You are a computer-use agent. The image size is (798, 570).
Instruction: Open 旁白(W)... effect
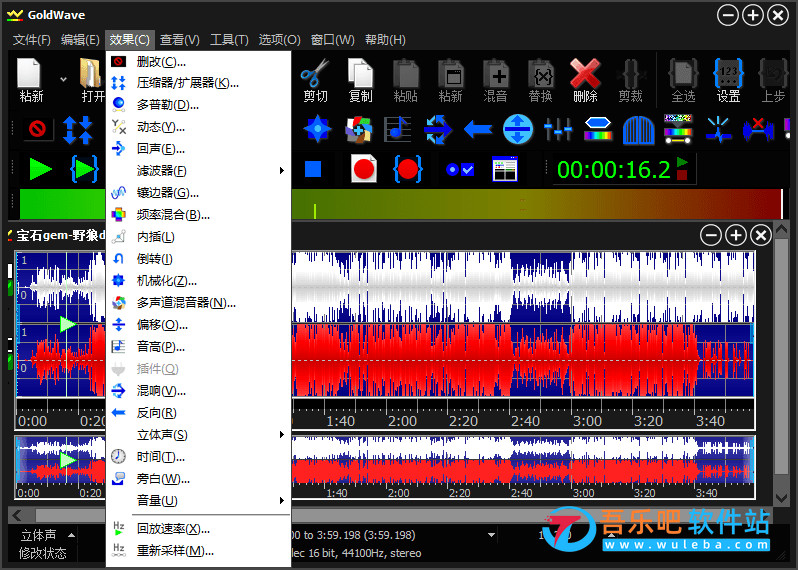tap(198, 479)
